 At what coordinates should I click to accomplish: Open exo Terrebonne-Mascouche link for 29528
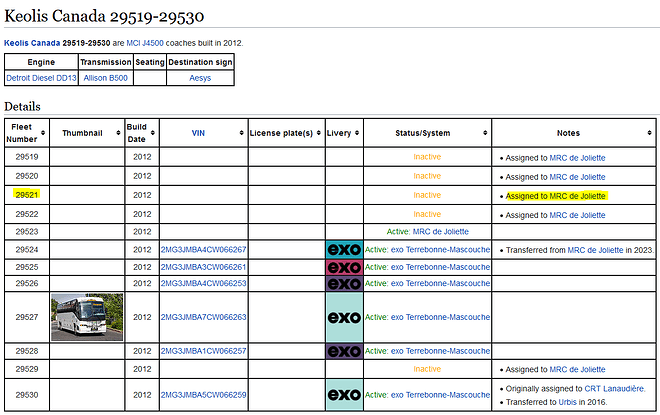tap(440, 351)
